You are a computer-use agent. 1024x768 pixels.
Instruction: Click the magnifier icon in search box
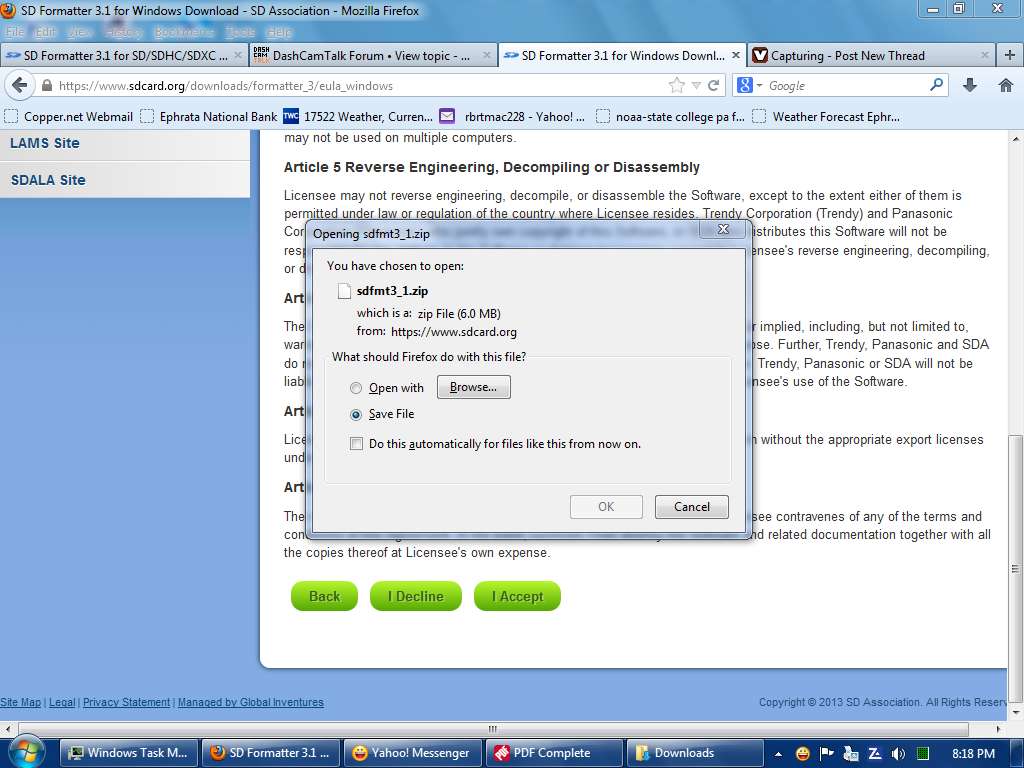tap(936, 85)
